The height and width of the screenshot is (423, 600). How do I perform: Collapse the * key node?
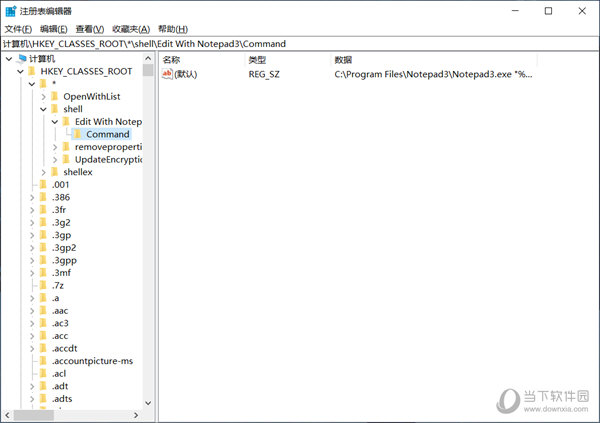click(x=32, y=84)
